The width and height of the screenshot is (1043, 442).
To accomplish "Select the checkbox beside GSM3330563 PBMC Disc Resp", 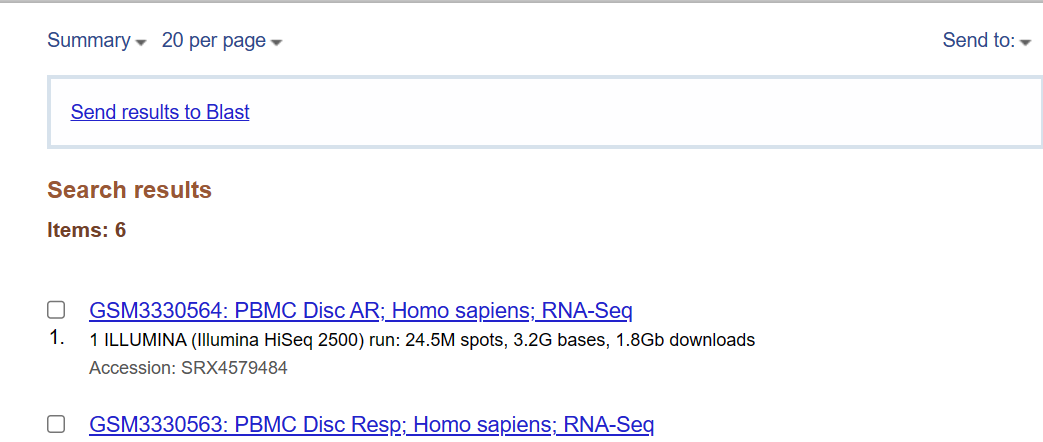I will click(x=56, y=423).
